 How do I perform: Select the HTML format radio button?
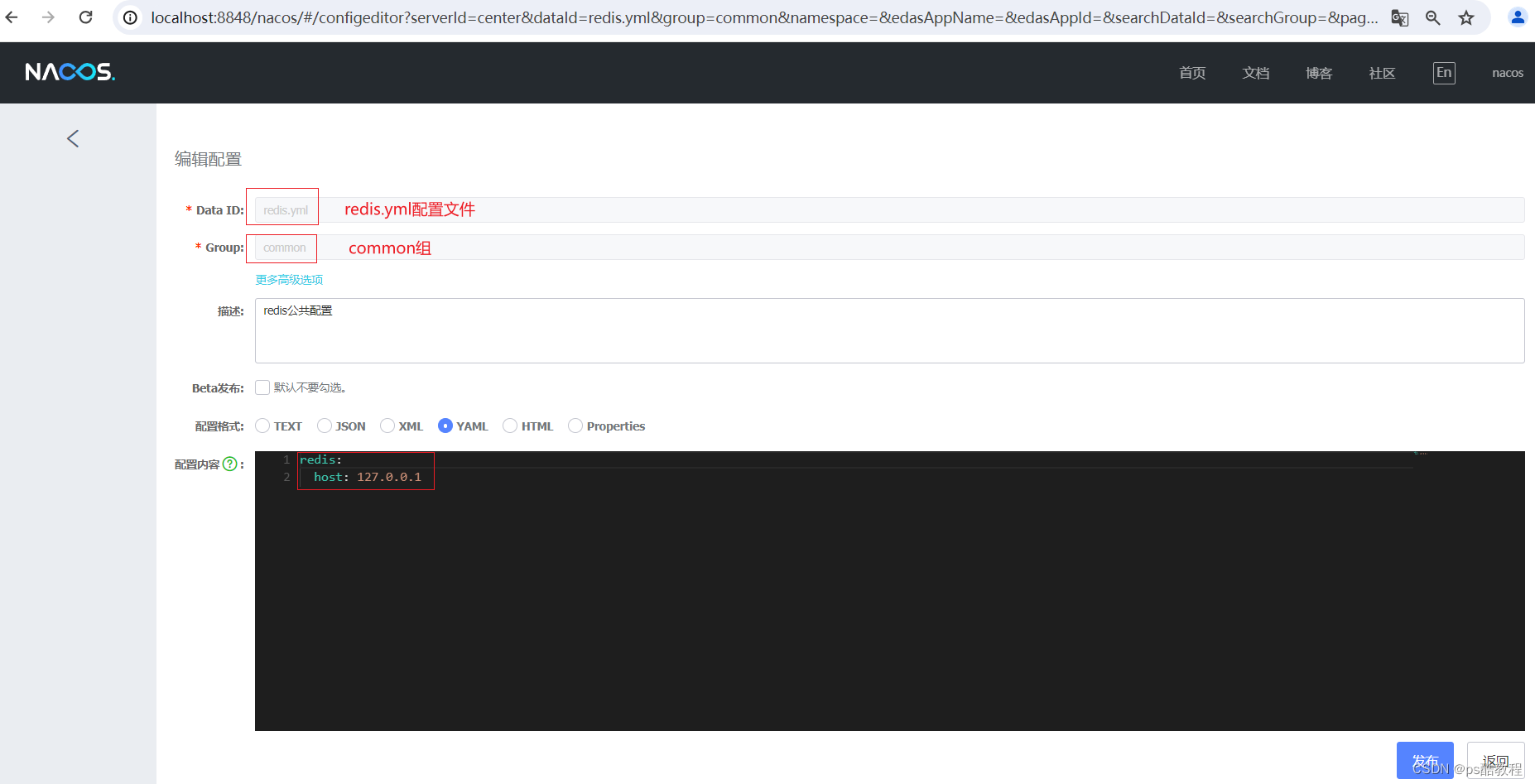tap(510, 426)
